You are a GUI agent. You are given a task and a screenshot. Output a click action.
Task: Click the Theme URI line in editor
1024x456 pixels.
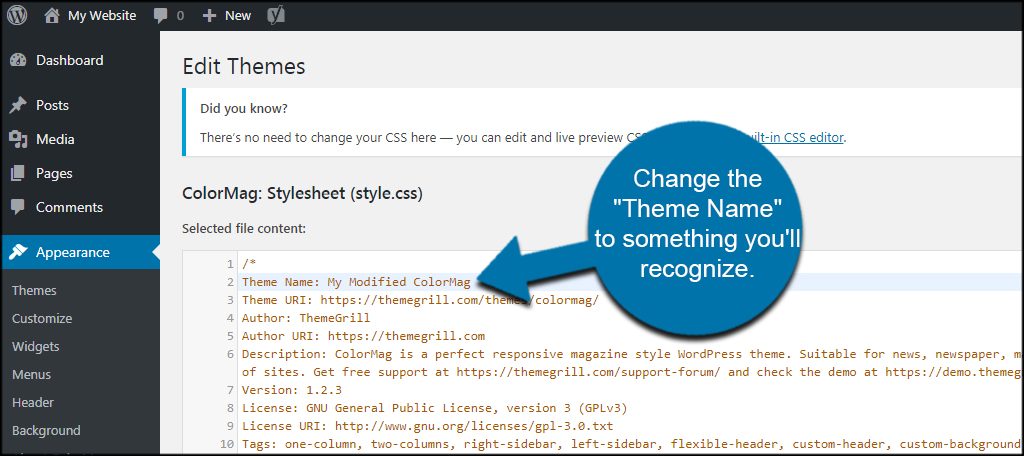coord(420,300)
